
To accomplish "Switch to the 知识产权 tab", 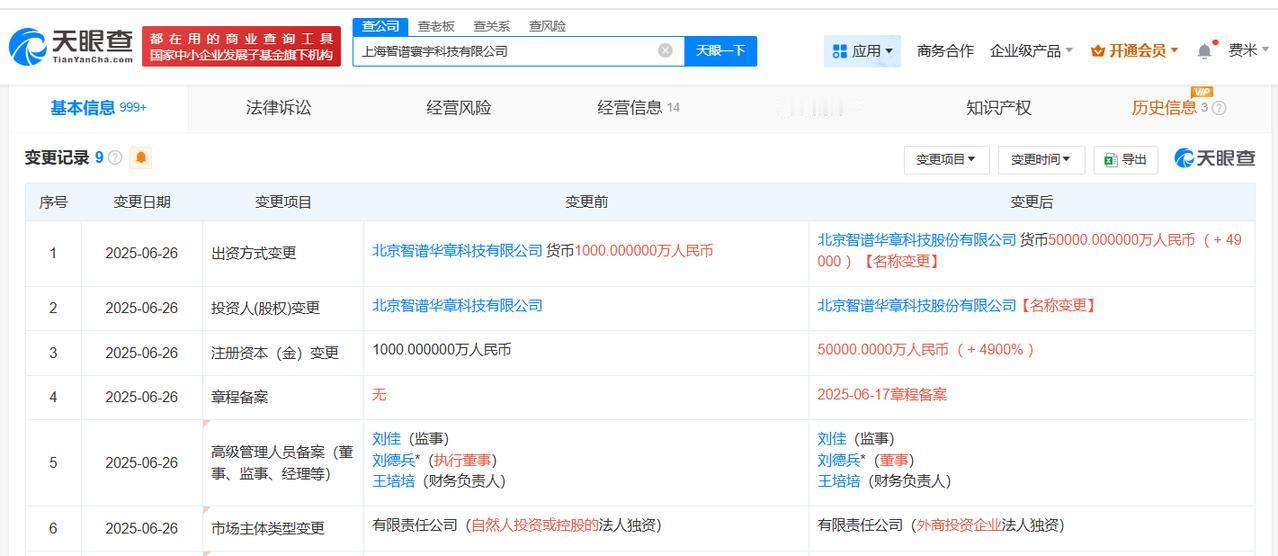I will coord(998,108).
